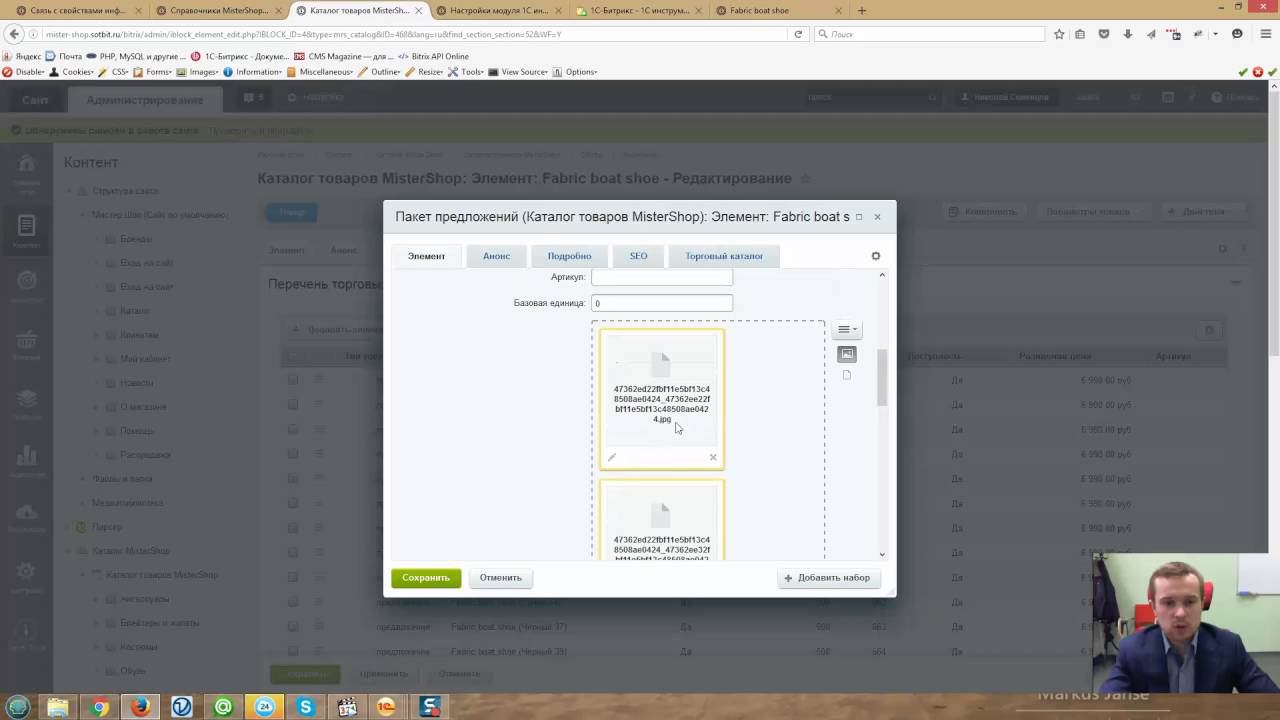Open the Windows Start menu orb

coord(18,707)
